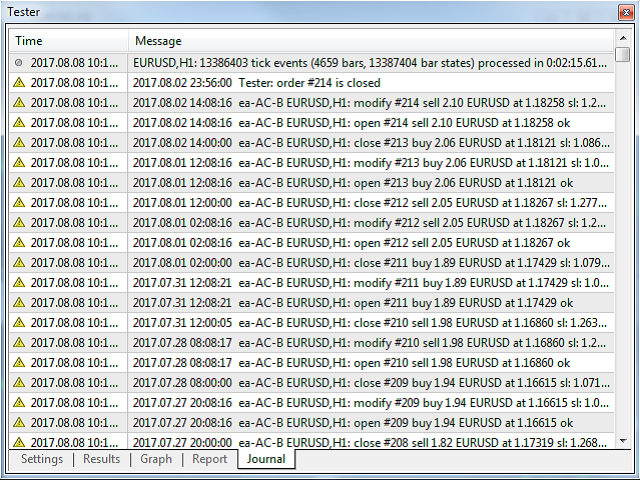Screen dimensions: 640x480
Task: Select the Journal tab
Action: [266, 459]
